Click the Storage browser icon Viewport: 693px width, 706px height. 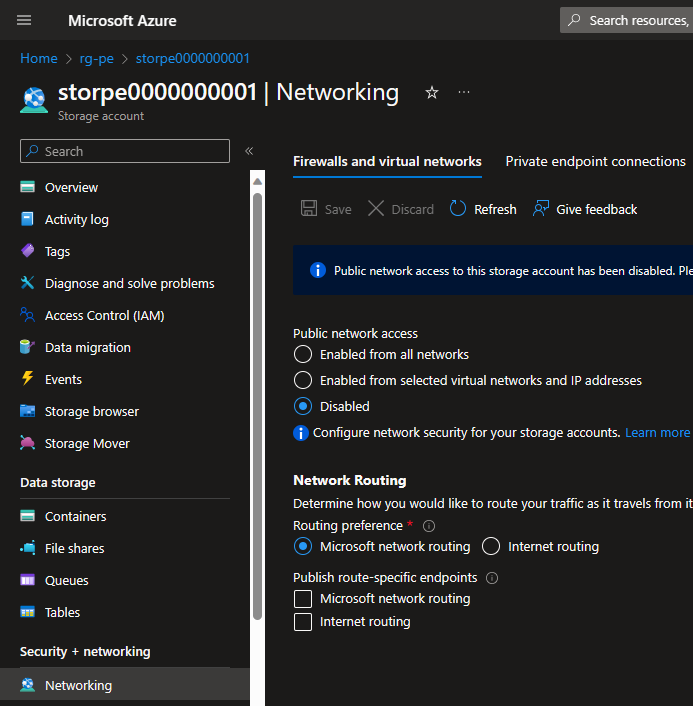tap(27, 411)
